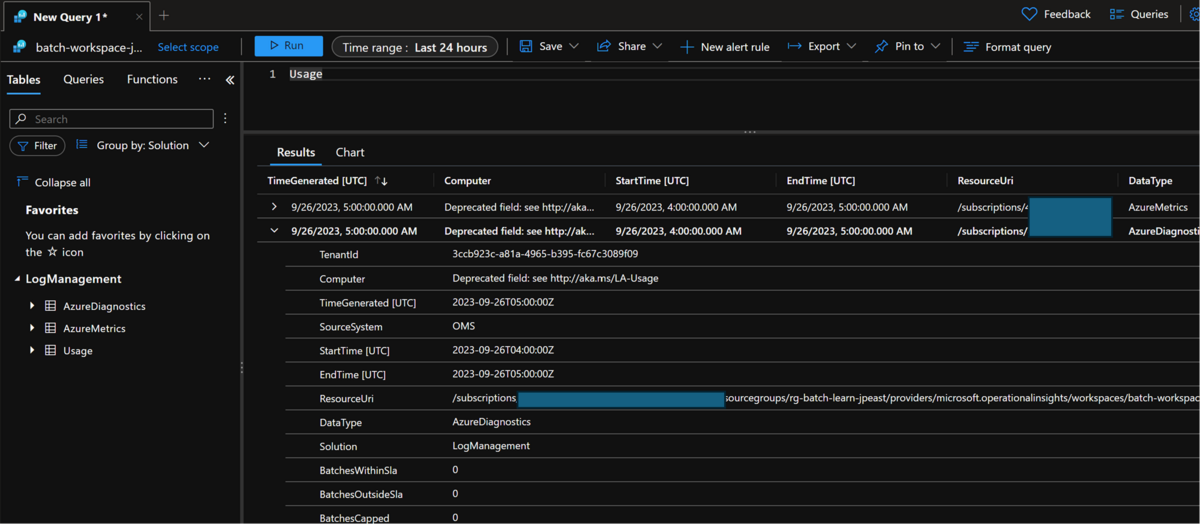Select the AzureMetrics table name
Image resolution: width=1200 pixels, height=524 pixels.
(94, 329)
